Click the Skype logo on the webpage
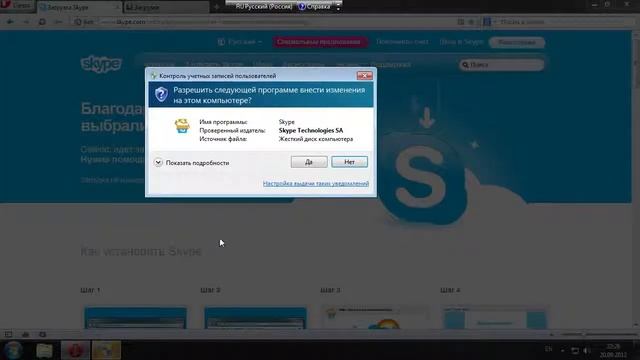 101,64
